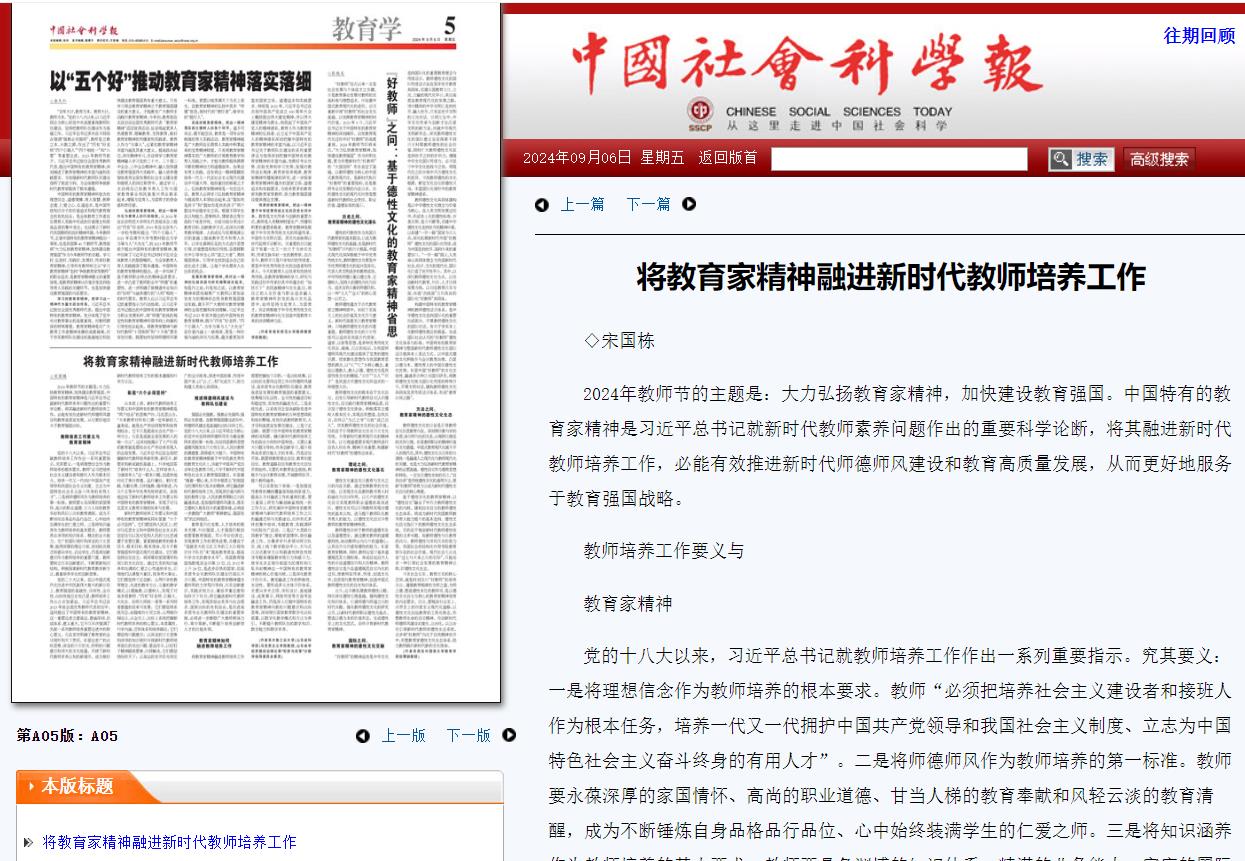This screenshot has width=1245, height=861.
Task: Click the left arrow icon beside 上一篇
Action: [x=542, y=204]
